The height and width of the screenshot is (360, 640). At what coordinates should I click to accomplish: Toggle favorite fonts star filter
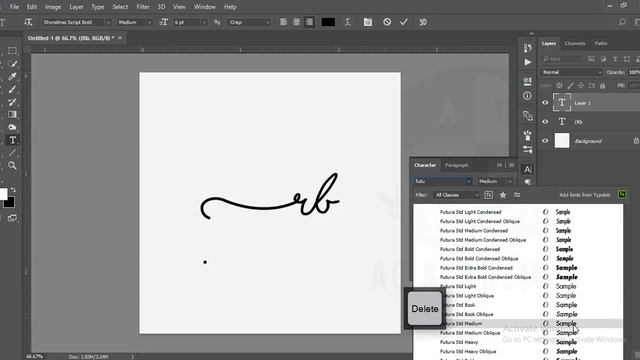point(503,195)
